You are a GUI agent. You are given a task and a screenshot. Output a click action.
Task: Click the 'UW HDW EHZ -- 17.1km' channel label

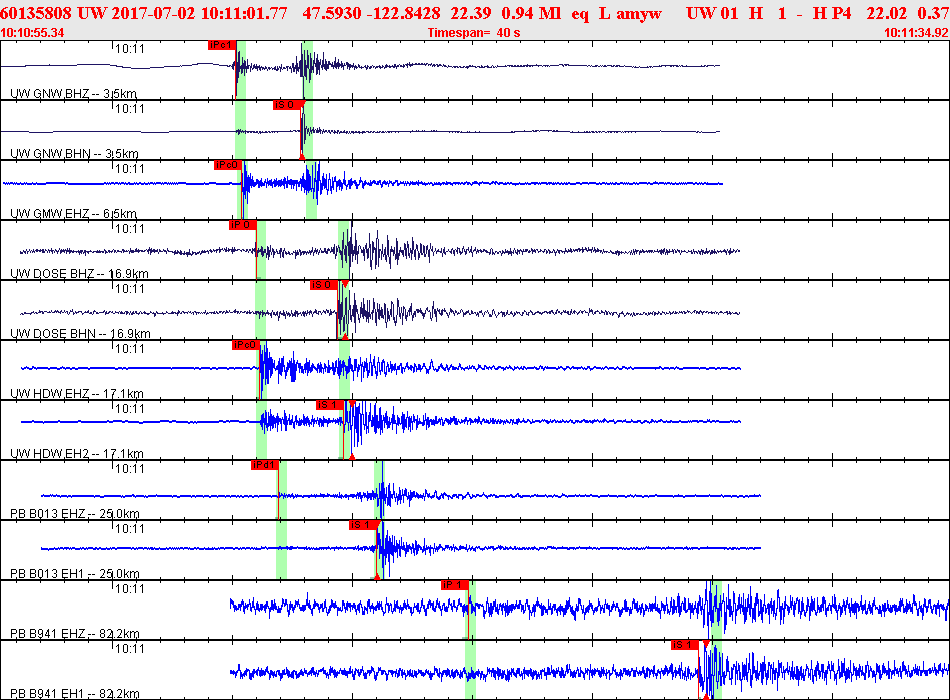point(77,394)
